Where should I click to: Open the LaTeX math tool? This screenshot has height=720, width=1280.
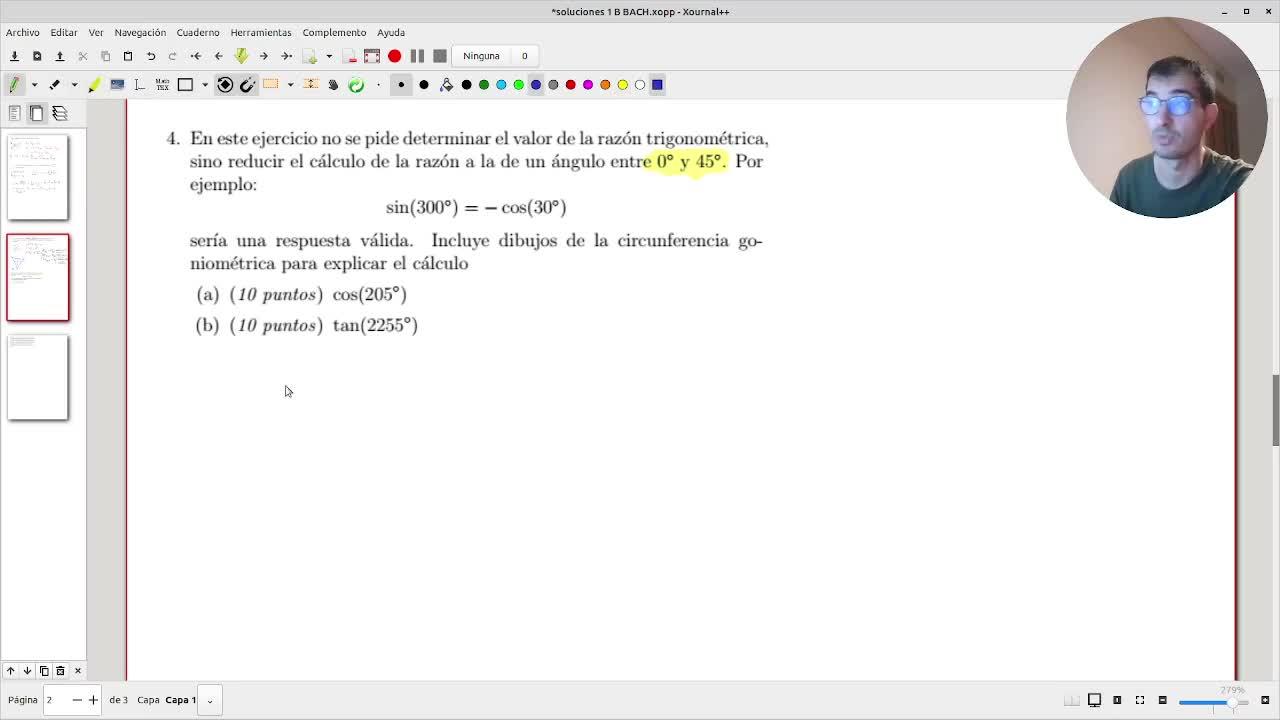pos(162,85)
